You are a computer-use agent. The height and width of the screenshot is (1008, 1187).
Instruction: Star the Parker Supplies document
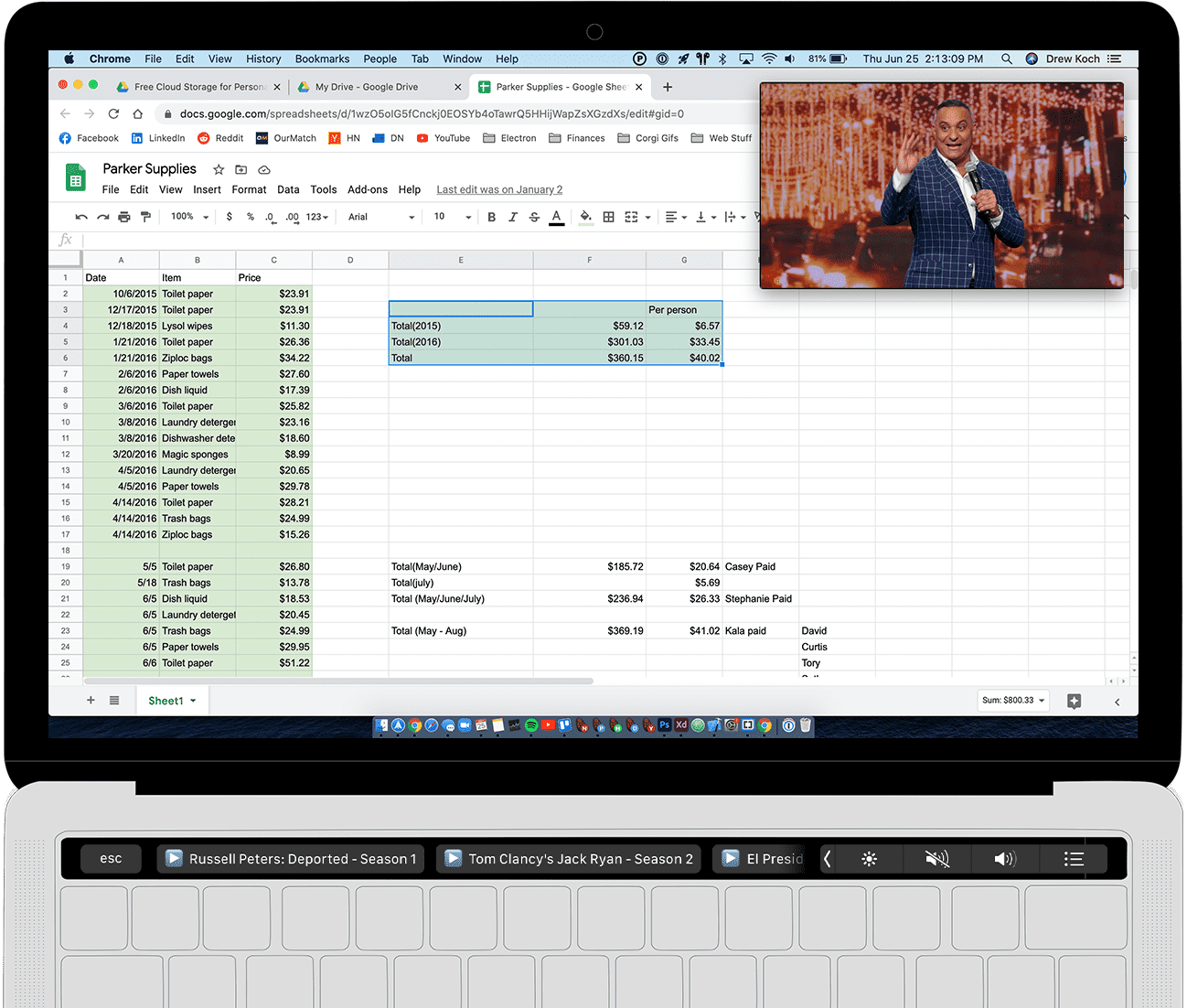219,169
